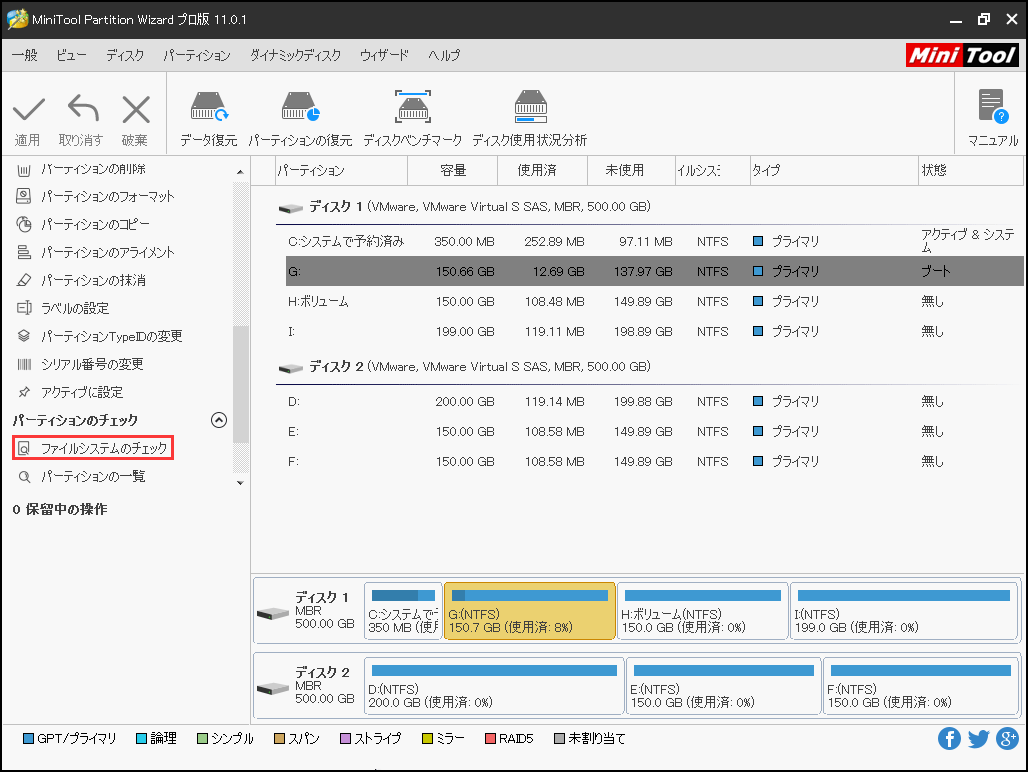Select the I: partition row

pyautogui.click(x=654, y=332)
